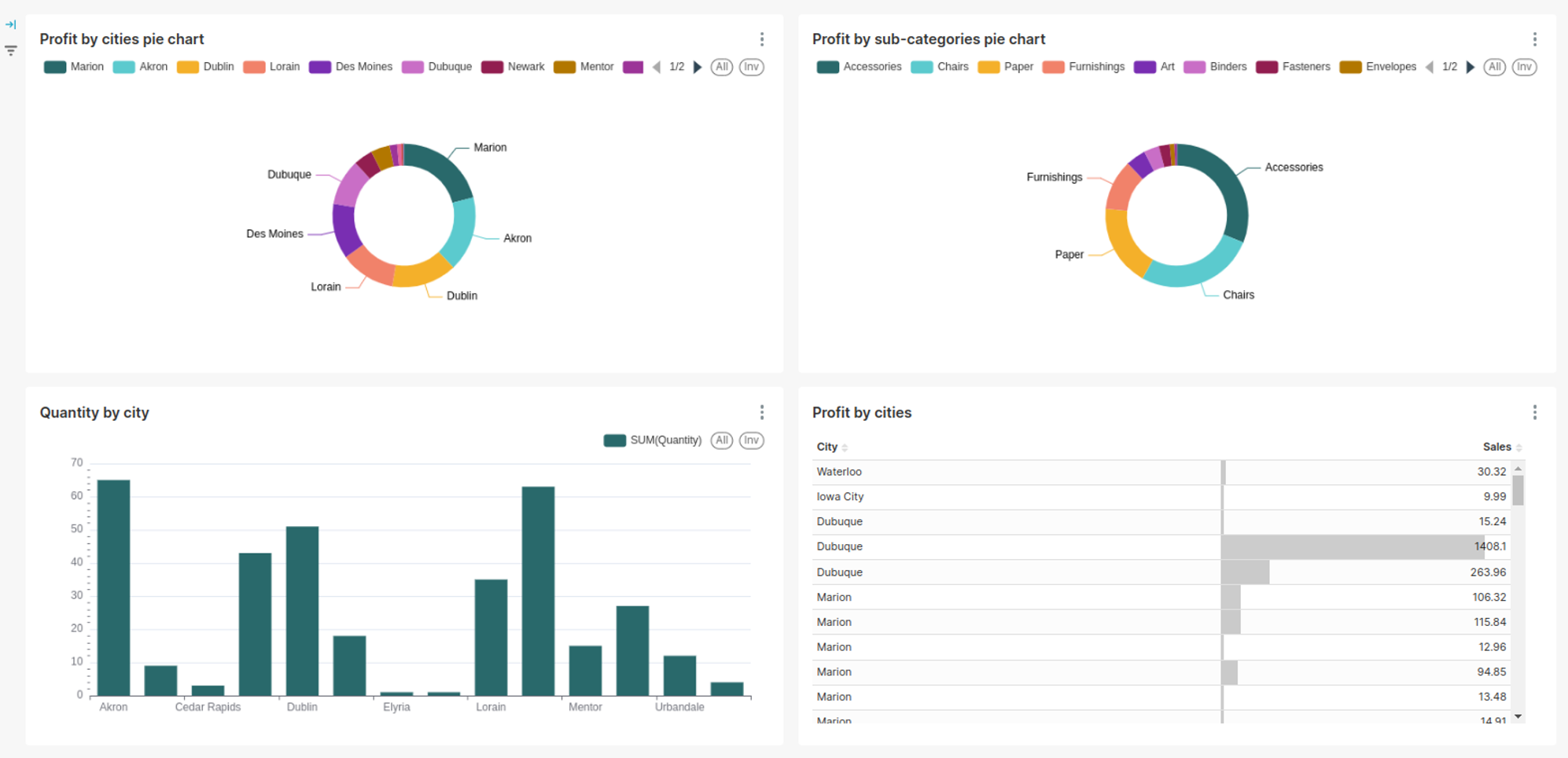Screen dimensions: 1568x758
Task: Open options menu of Profit by sub-categories chart
Action: [x=1534, y=39]
